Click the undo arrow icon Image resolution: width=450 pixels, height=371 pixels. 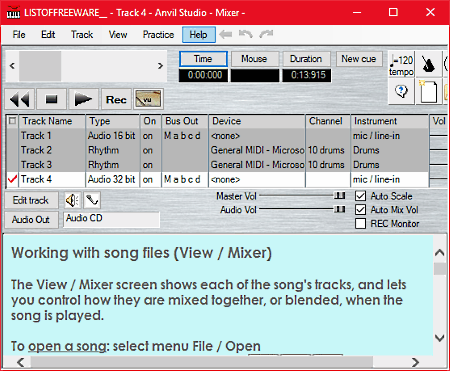coord(246,34)
